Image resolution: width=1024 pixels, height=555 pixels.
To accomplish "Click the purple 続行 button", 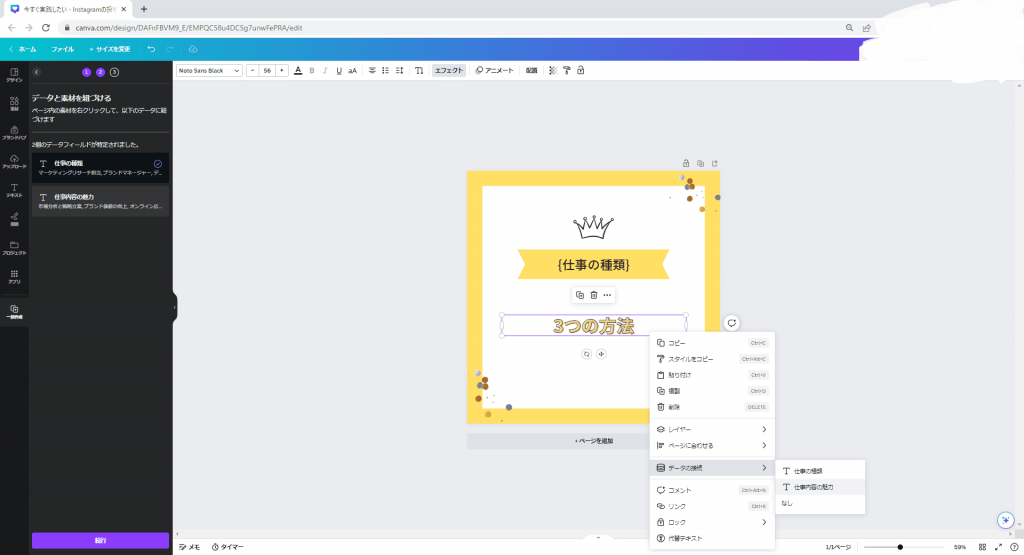I will click(100, 540).
